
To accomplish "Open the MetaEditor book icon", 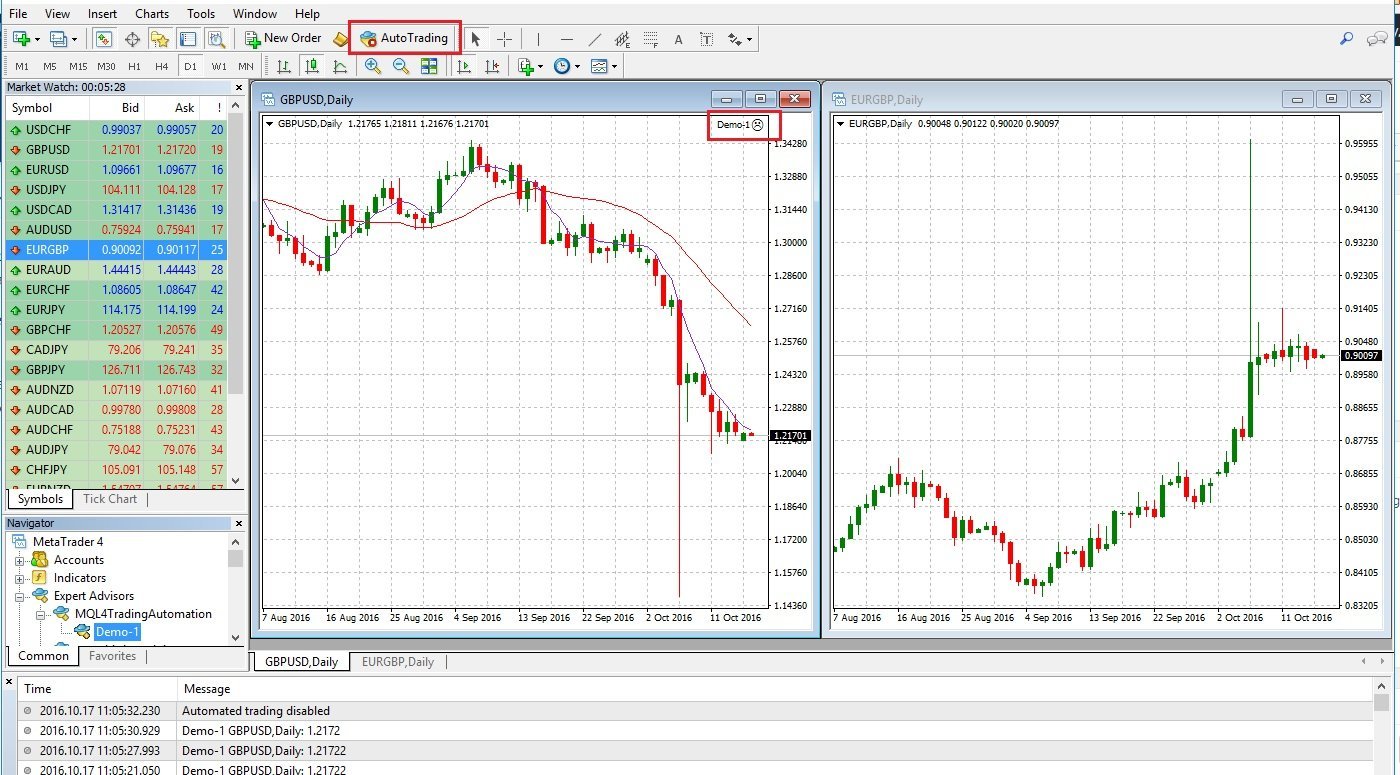I will [x=341, y=39].
